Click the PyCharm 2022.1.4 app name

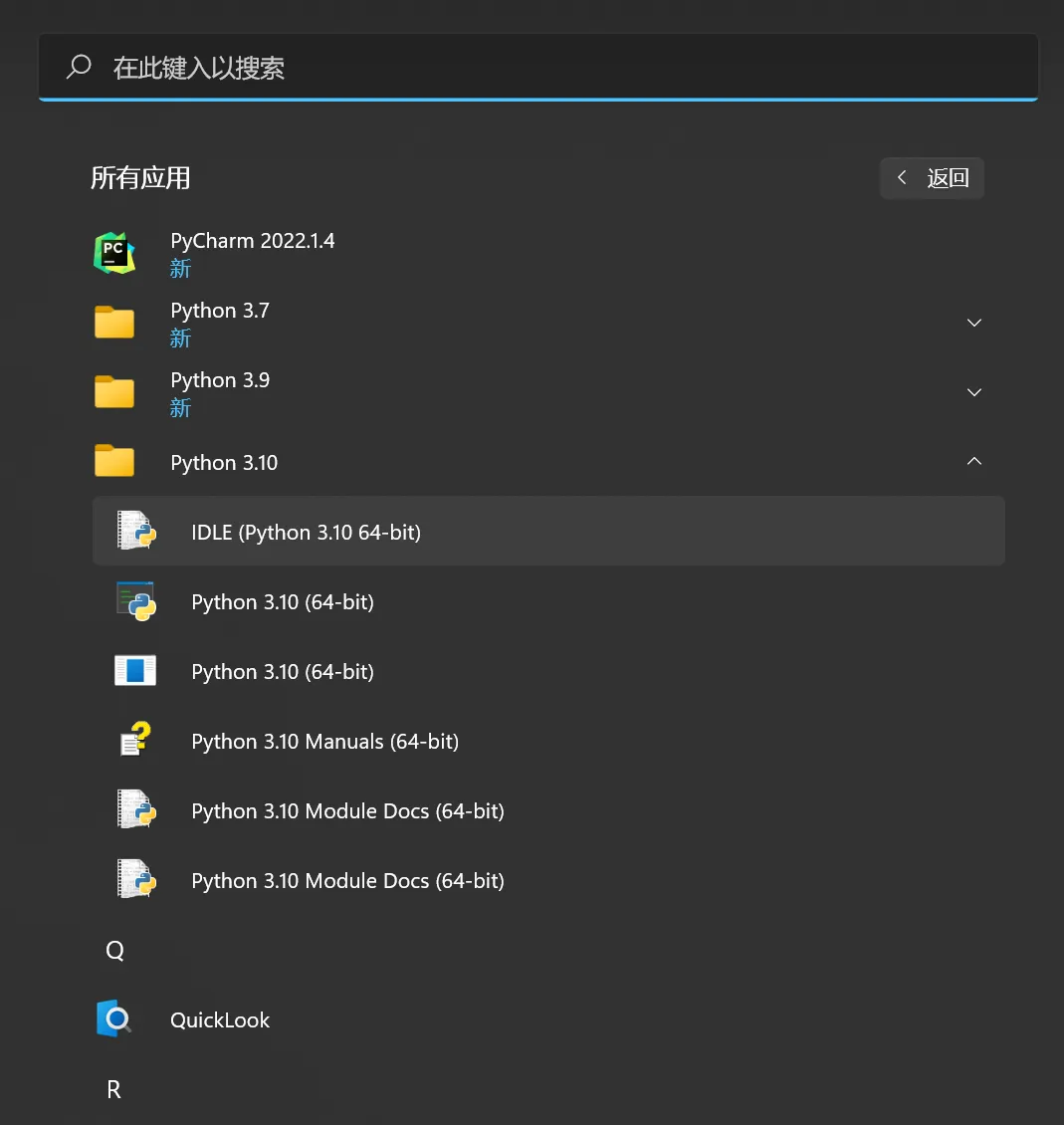[253, 241]
